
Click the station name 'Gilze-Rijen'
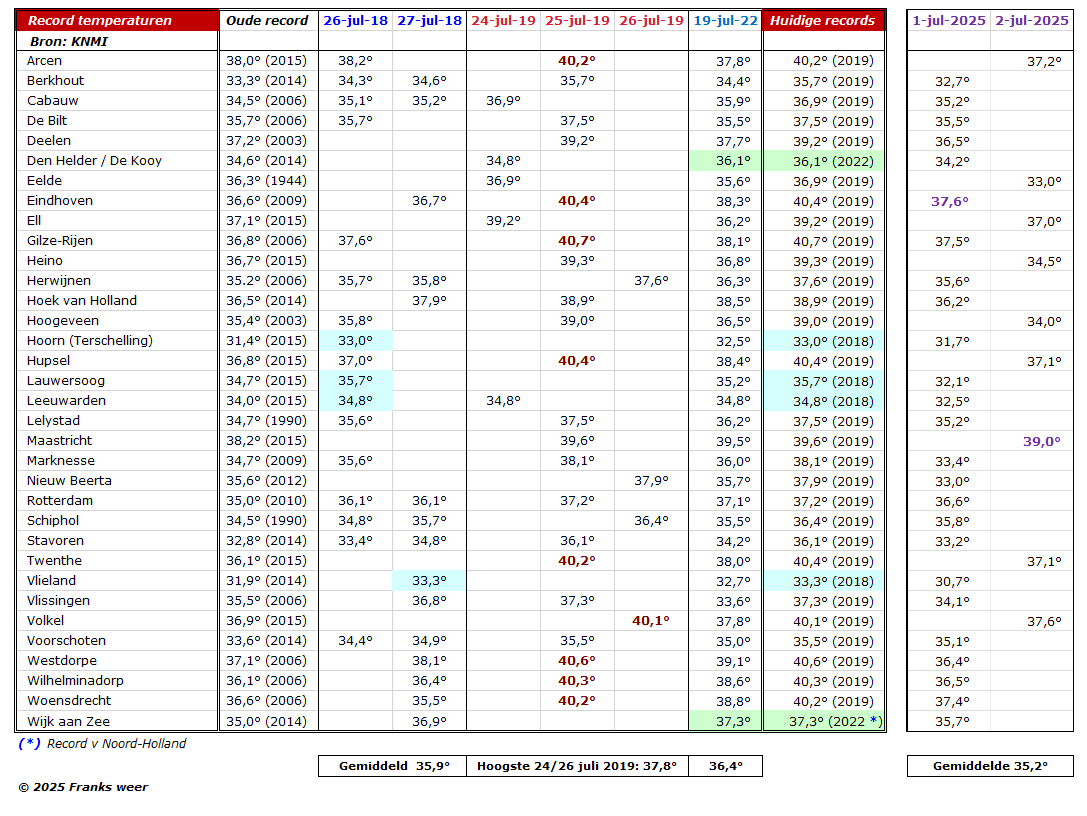(60, 241)
